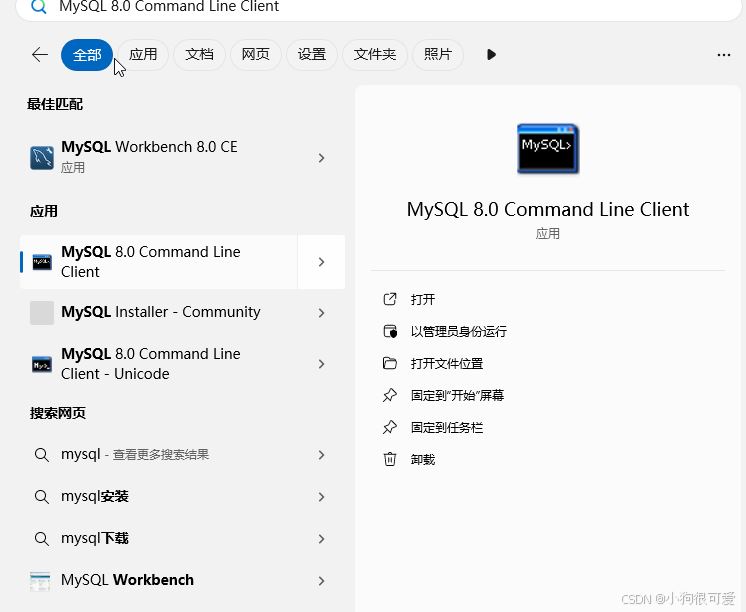Show more filters with the play arrow
The height and width of the screenshot is (612, 746).
point(491,55)
